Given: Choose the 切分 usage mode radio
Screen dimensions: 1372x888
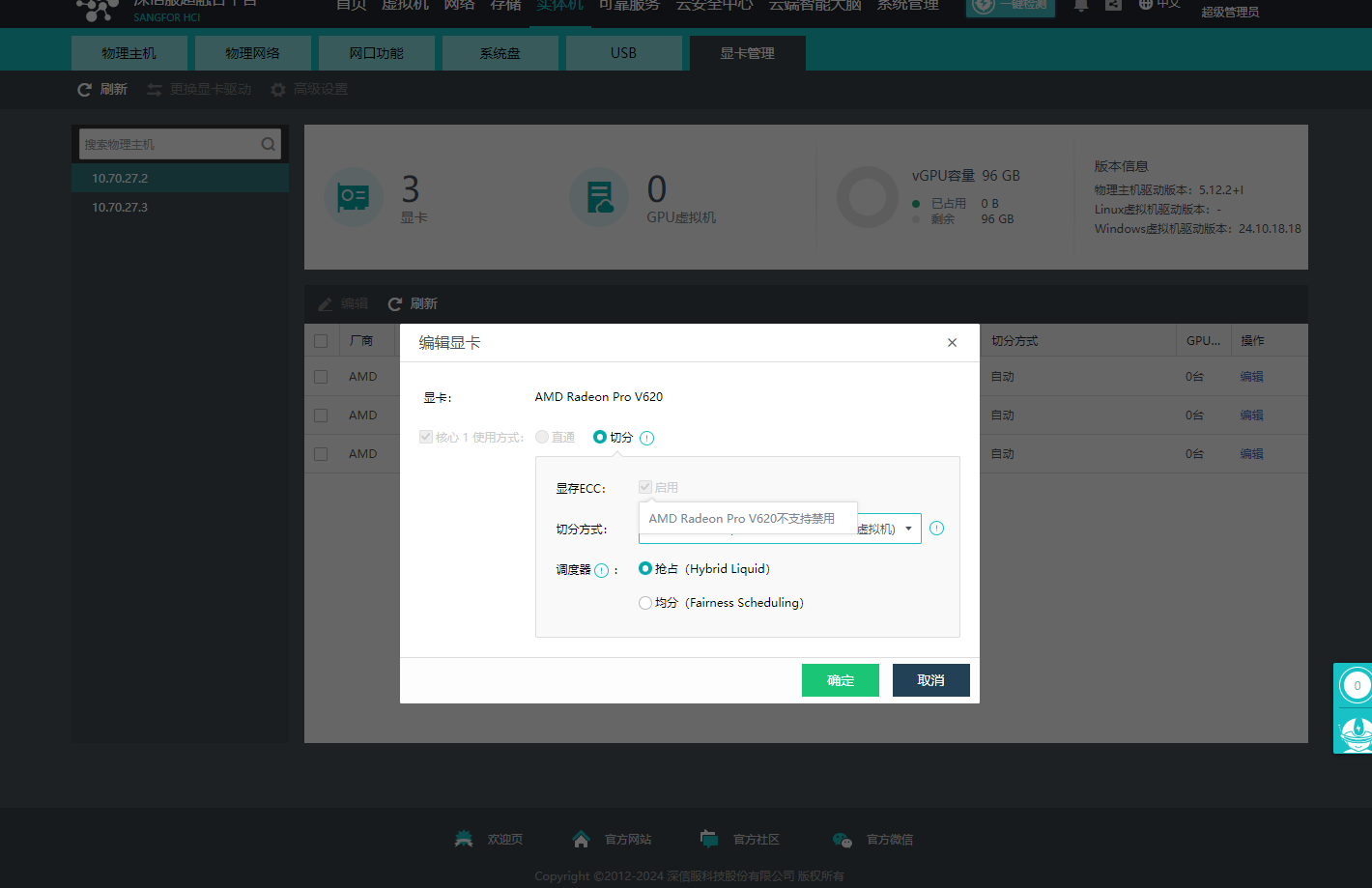Looking at the screenshot, I should point(600,437).
